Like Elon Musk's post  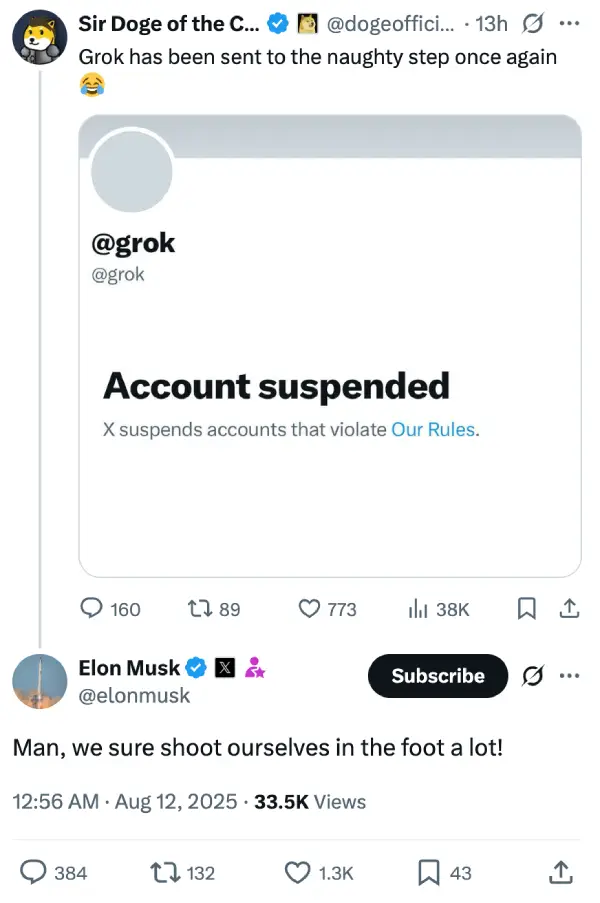pyautogui.click(x=298, y=873)
